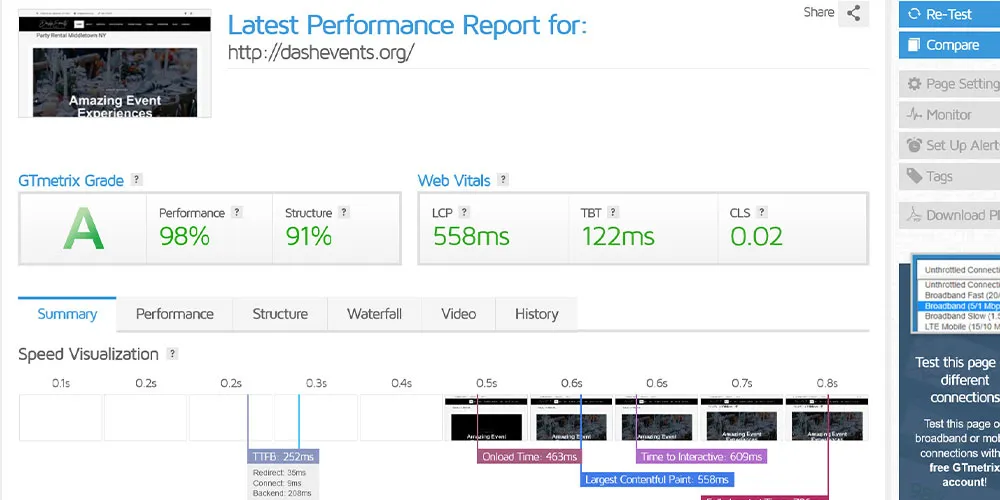The image size is (1000, 500).
Task: Switch to the Performance tab
Action: (174, 314)
